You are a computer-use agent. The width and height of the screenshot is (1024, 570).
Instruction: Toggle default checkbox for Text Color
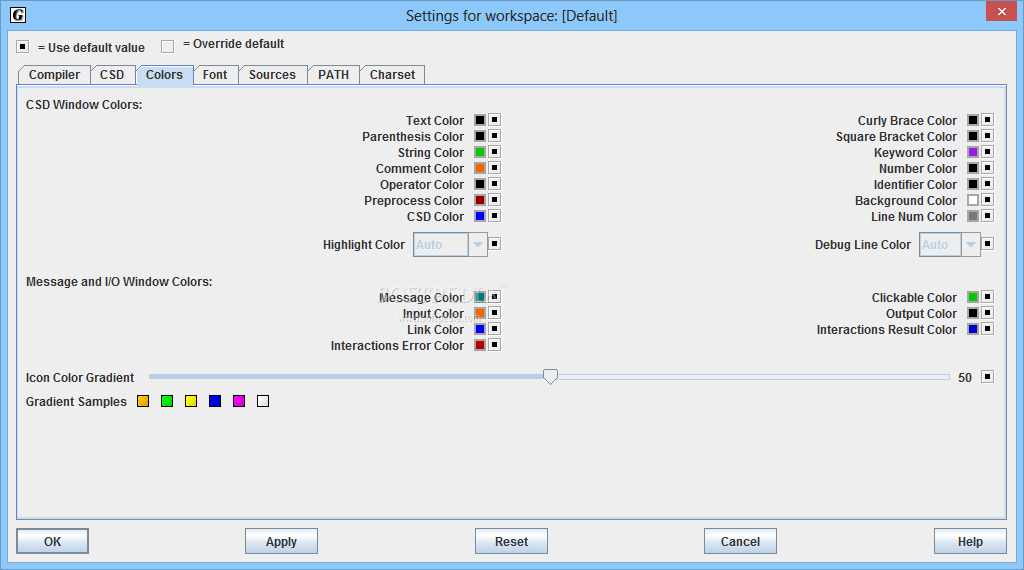point(494,120)
